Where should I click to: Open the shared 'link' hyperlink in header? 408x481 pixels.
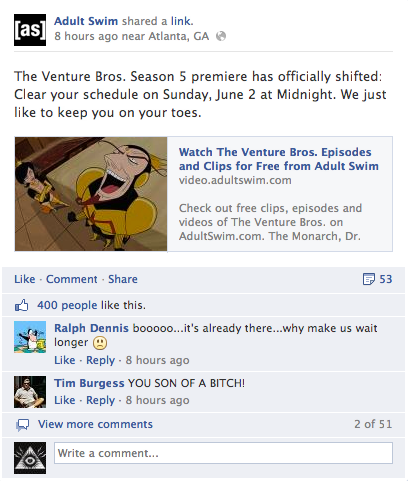pyautogui.click(x=182, y=21)
